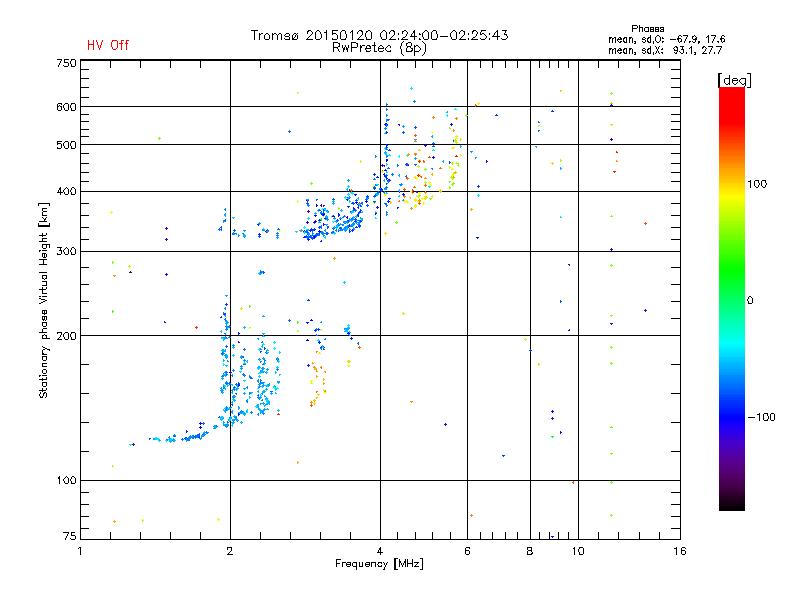Click the 300 tick label on height axis
This screenshot has width=800, height=600.
[66, 252]
